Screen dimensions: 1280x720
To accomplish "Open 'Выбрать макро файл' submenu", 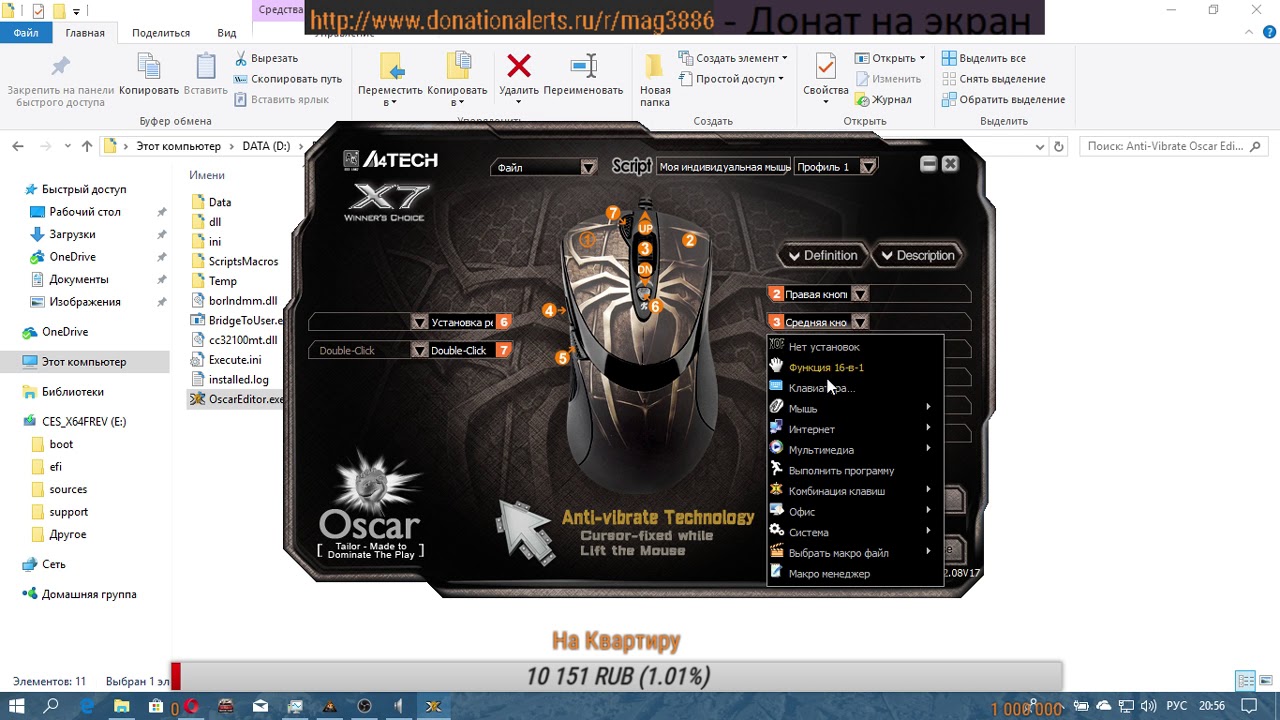I will (854, 553).
